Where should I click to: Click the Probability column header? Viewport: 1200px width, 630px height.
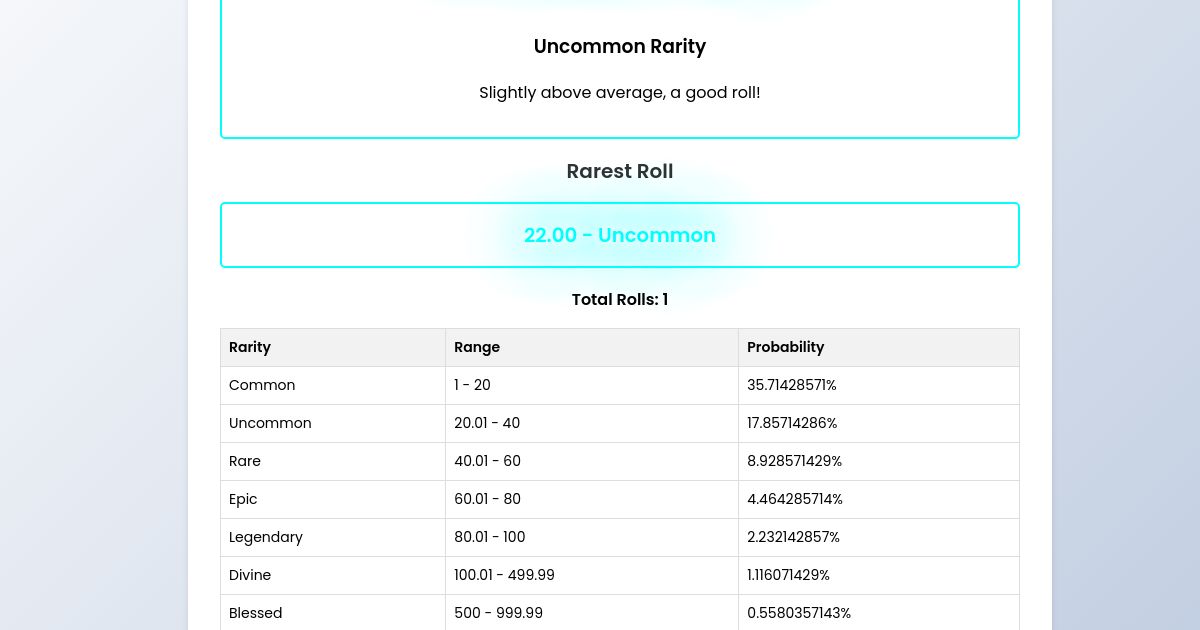pyautogui.click(x=785, y=347)
